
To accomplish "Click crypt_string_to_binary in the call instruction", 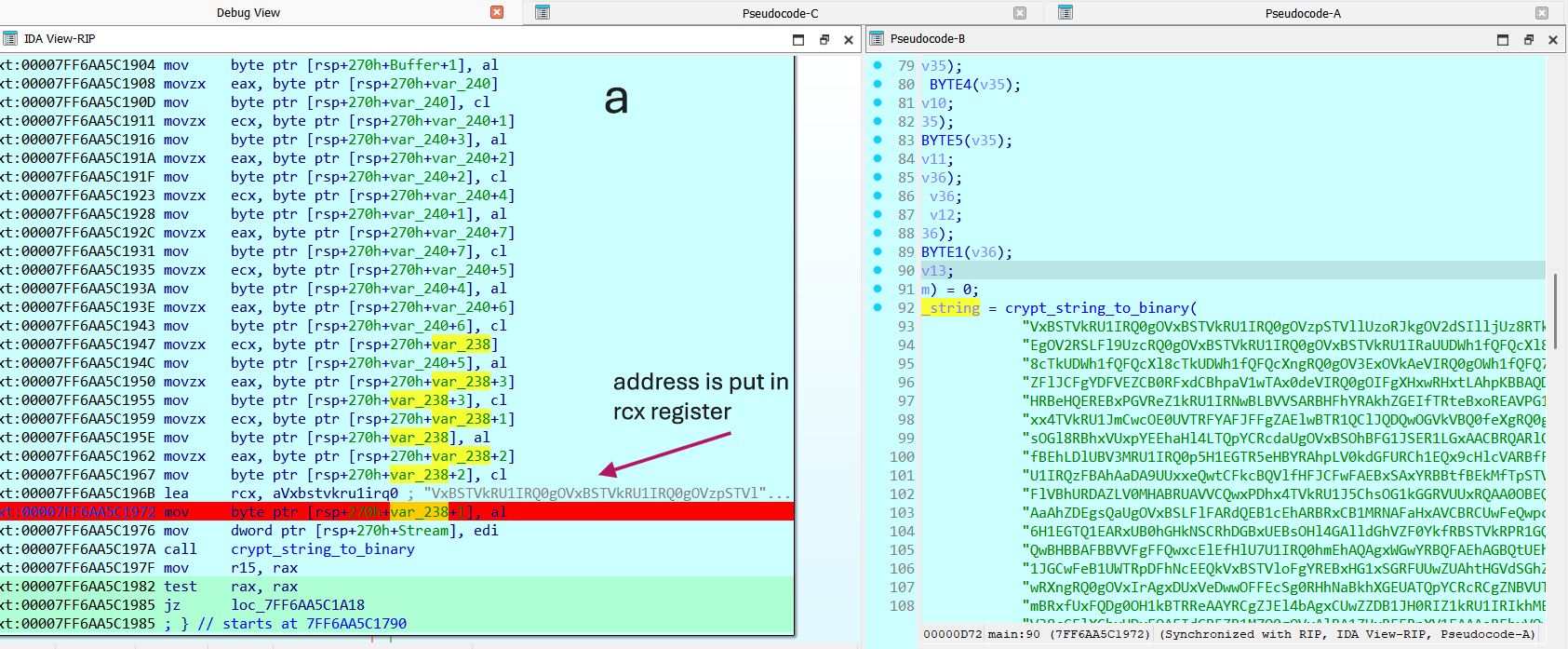I will 322,549.
